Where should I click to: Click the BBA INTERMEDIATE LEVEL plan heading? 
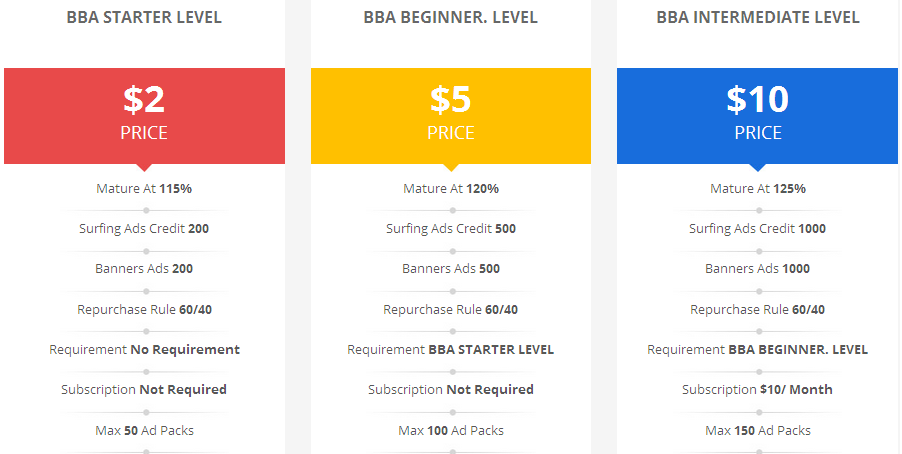point(758,18)
